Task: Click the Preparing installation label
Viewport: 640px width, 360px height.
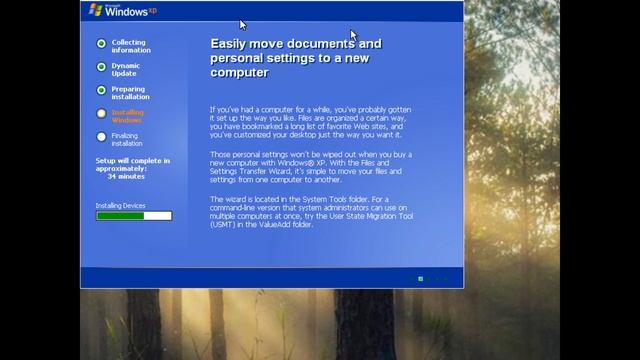Action: (x=131, y=93)
